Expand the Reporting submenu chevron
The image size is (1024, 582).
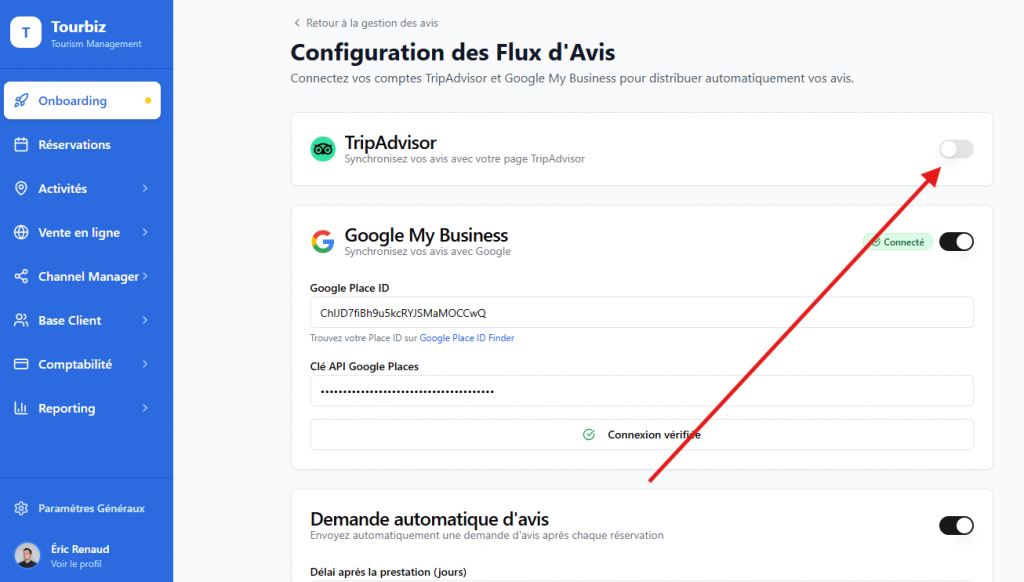click(145, 409)
